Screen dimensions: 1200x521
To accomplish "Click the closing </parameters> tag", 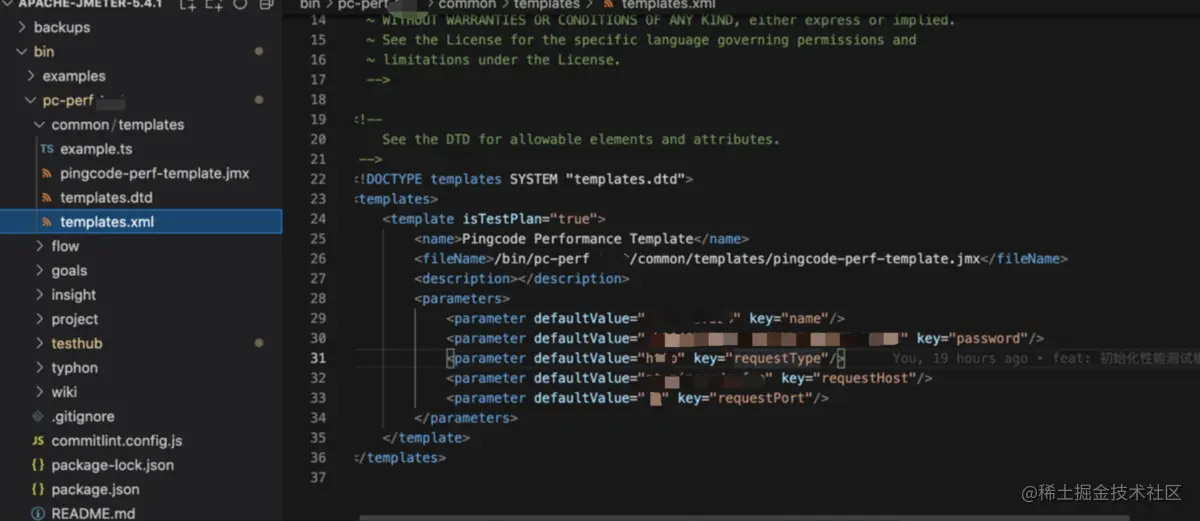I will tap(466, 418).
